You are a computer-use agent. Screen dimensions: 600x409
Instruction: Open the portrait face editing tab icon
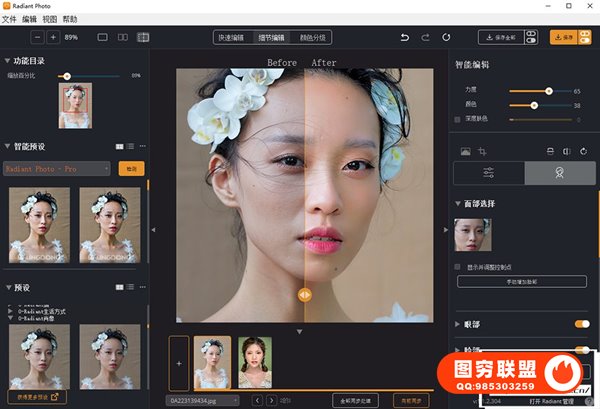pos(559,173)
